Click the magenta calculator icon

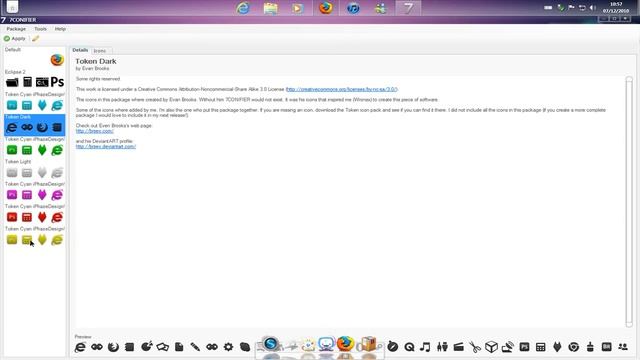pos(27,195)
